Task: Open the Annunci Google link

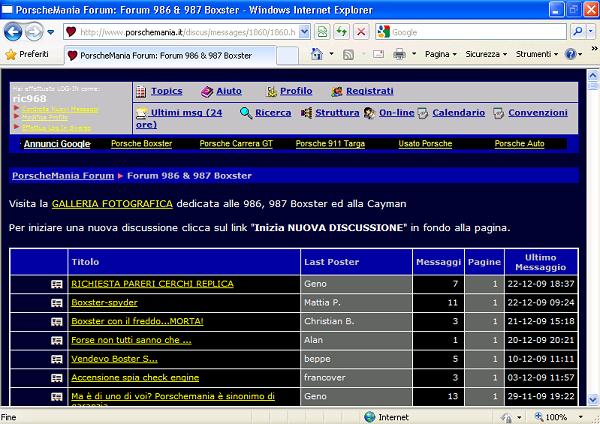Action: tap(57, 144)
